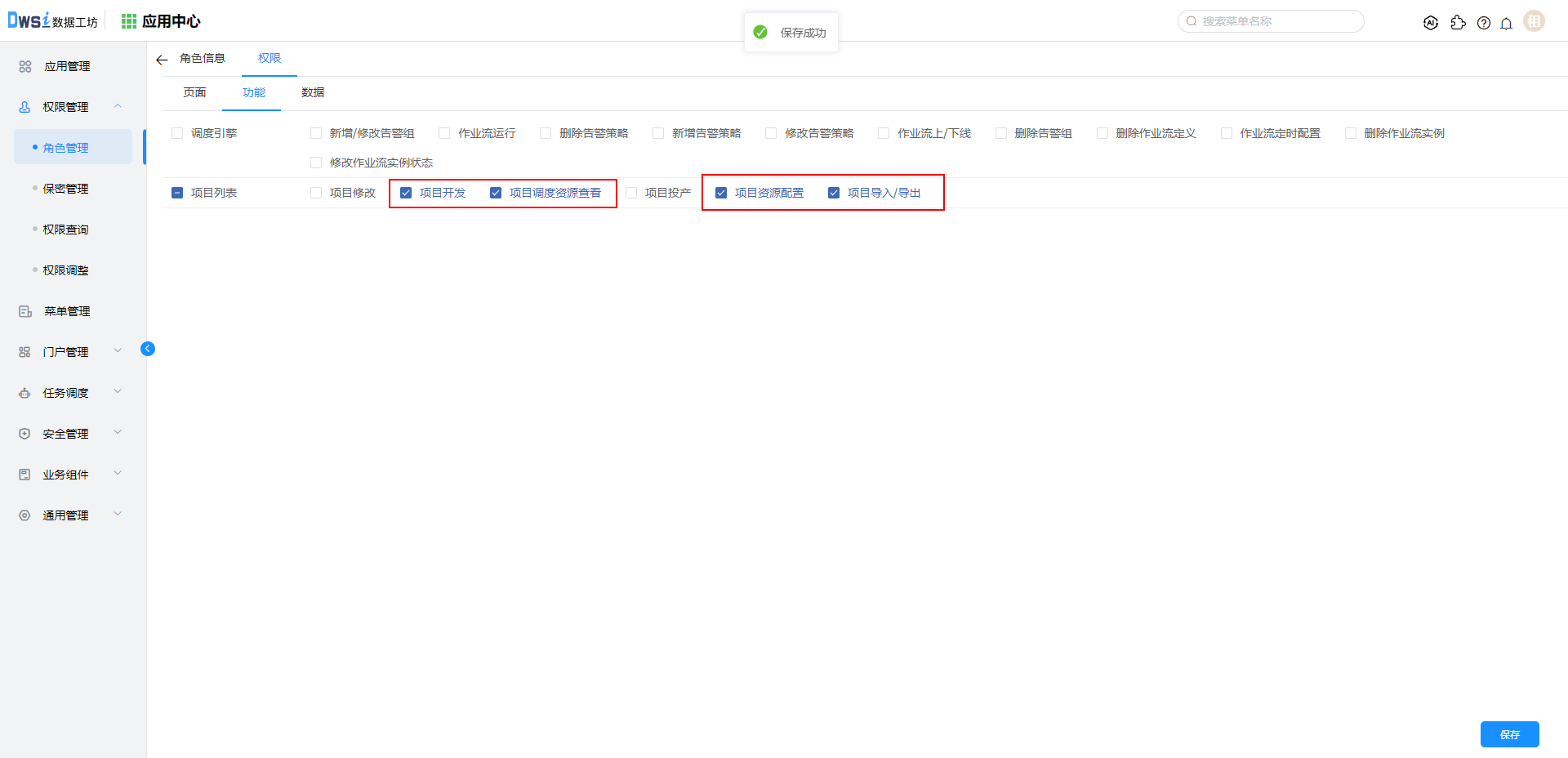Open 权限查询 in the sidebar
This screenshot has height=758, width=1568.
(x=65, y=230)
